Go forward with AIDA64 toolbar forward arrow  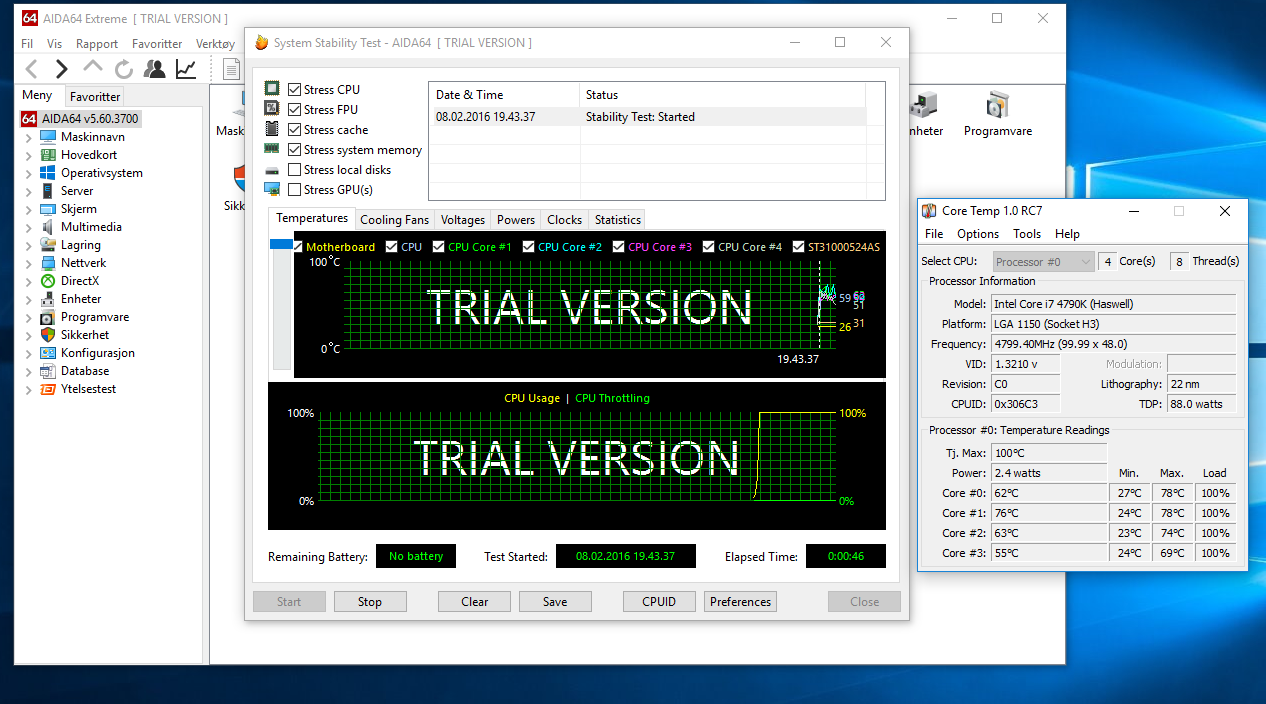(x=61, y=69)
